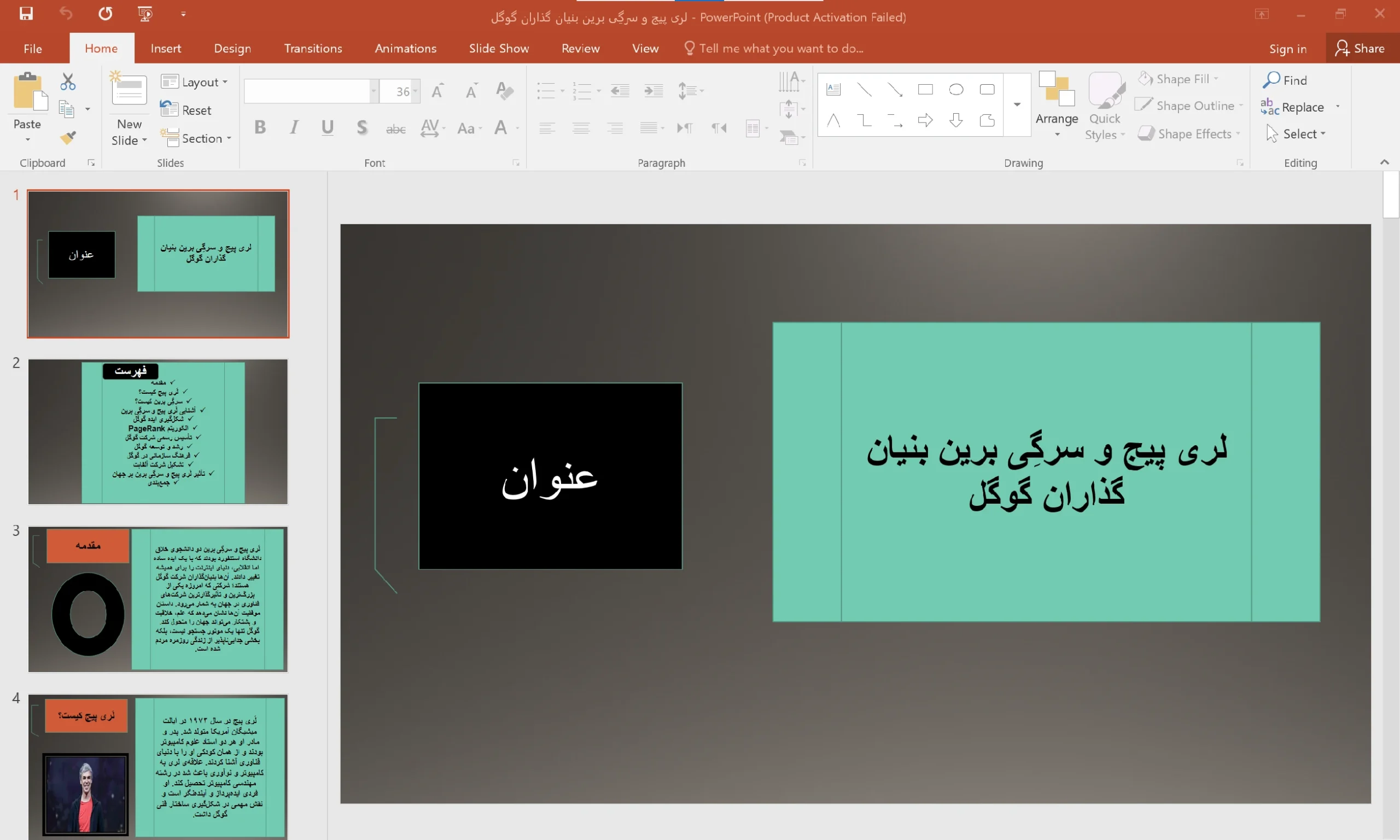Open the Shape Fill color menu
Image resolution: width=1400 pixels, height=840 pixels.
click(1178, 79)
